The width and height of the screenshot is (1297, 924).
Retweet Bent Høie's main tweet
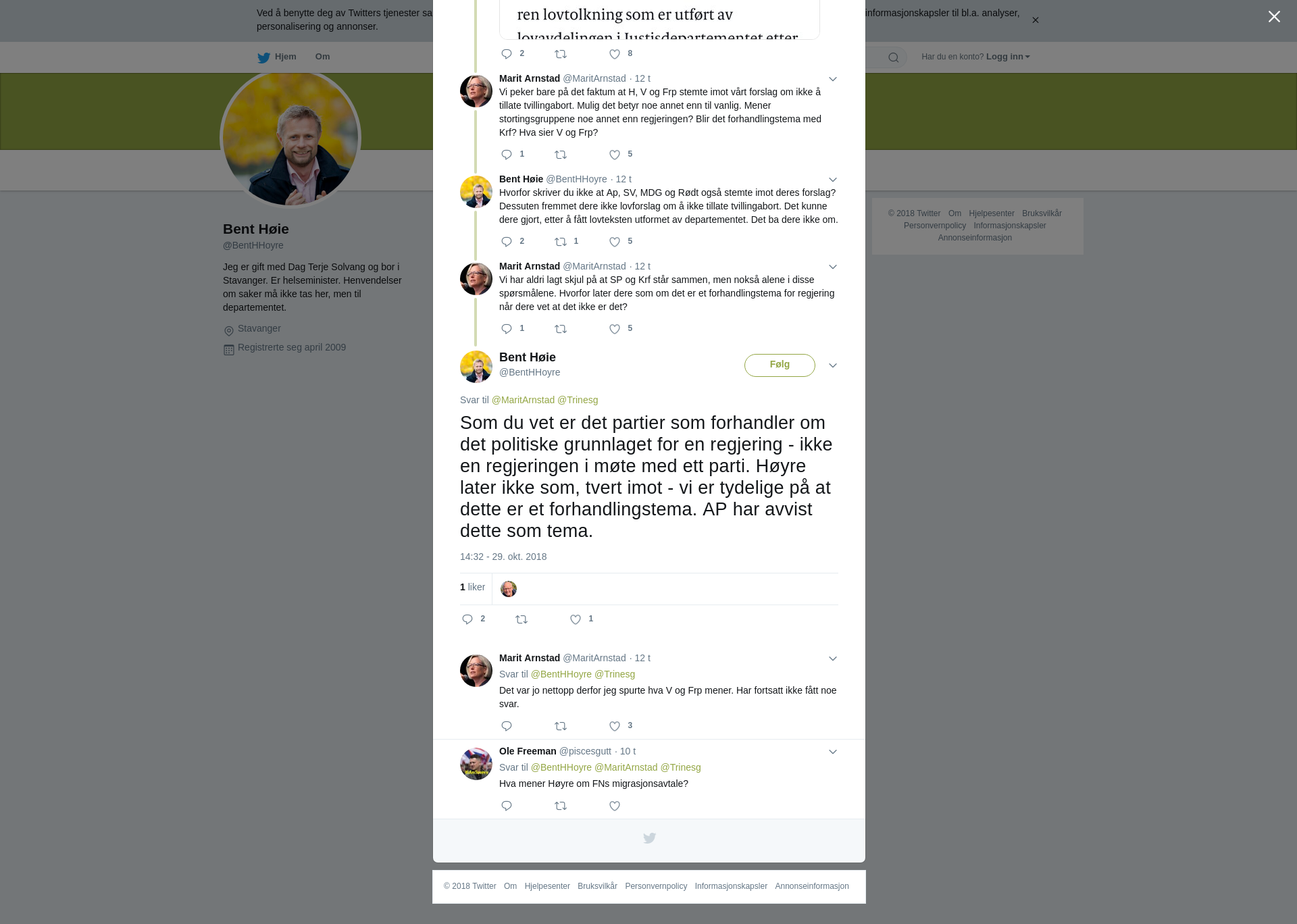pos(522,619)
